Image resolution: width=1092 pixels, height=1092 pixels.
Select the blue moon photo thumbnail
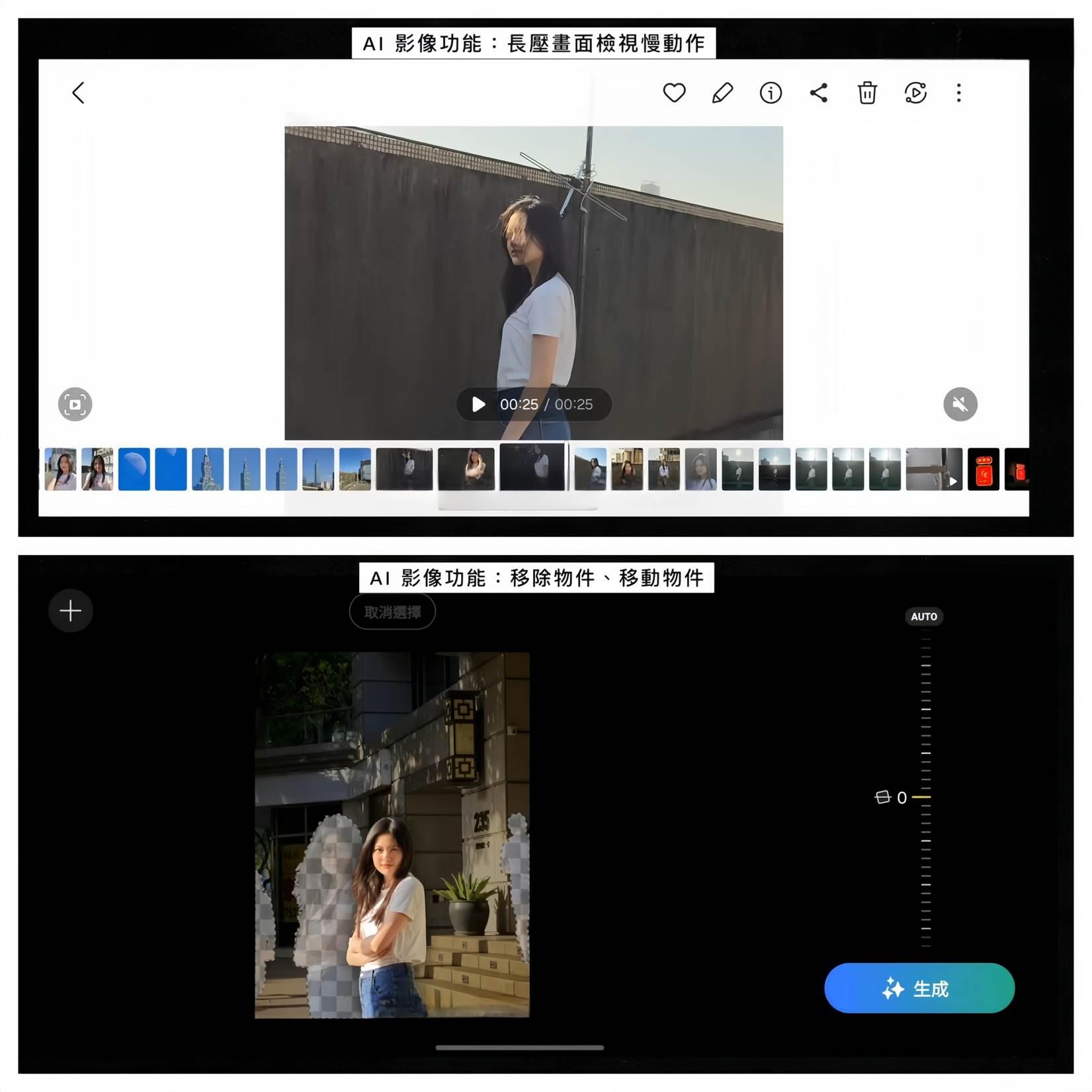click(134, 469)
